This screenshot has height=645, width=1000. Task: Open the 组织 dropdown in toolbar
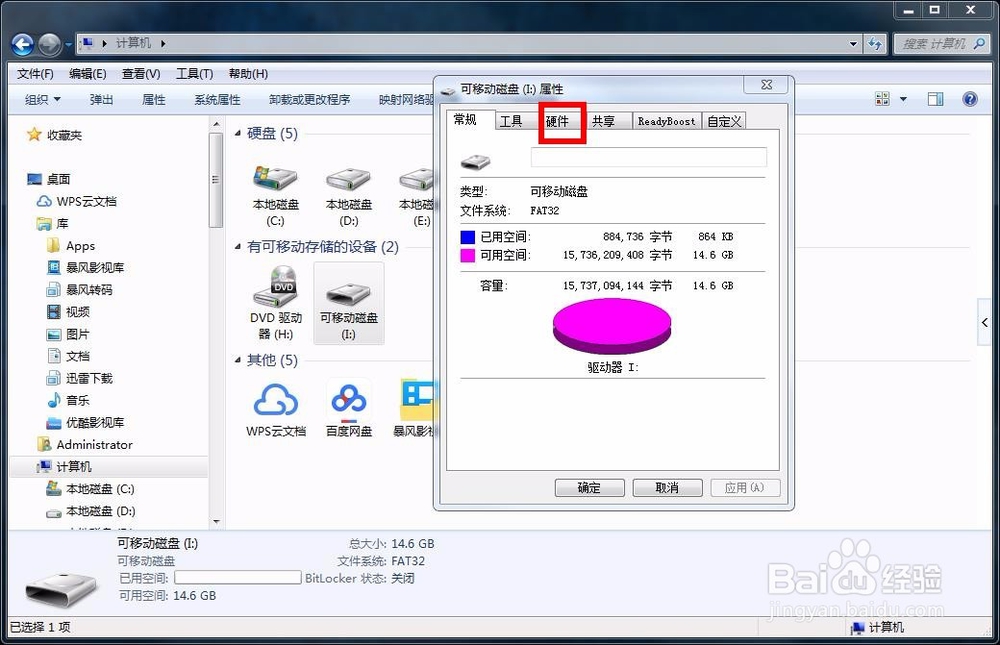pyautogui.click(x=43, y=100)
